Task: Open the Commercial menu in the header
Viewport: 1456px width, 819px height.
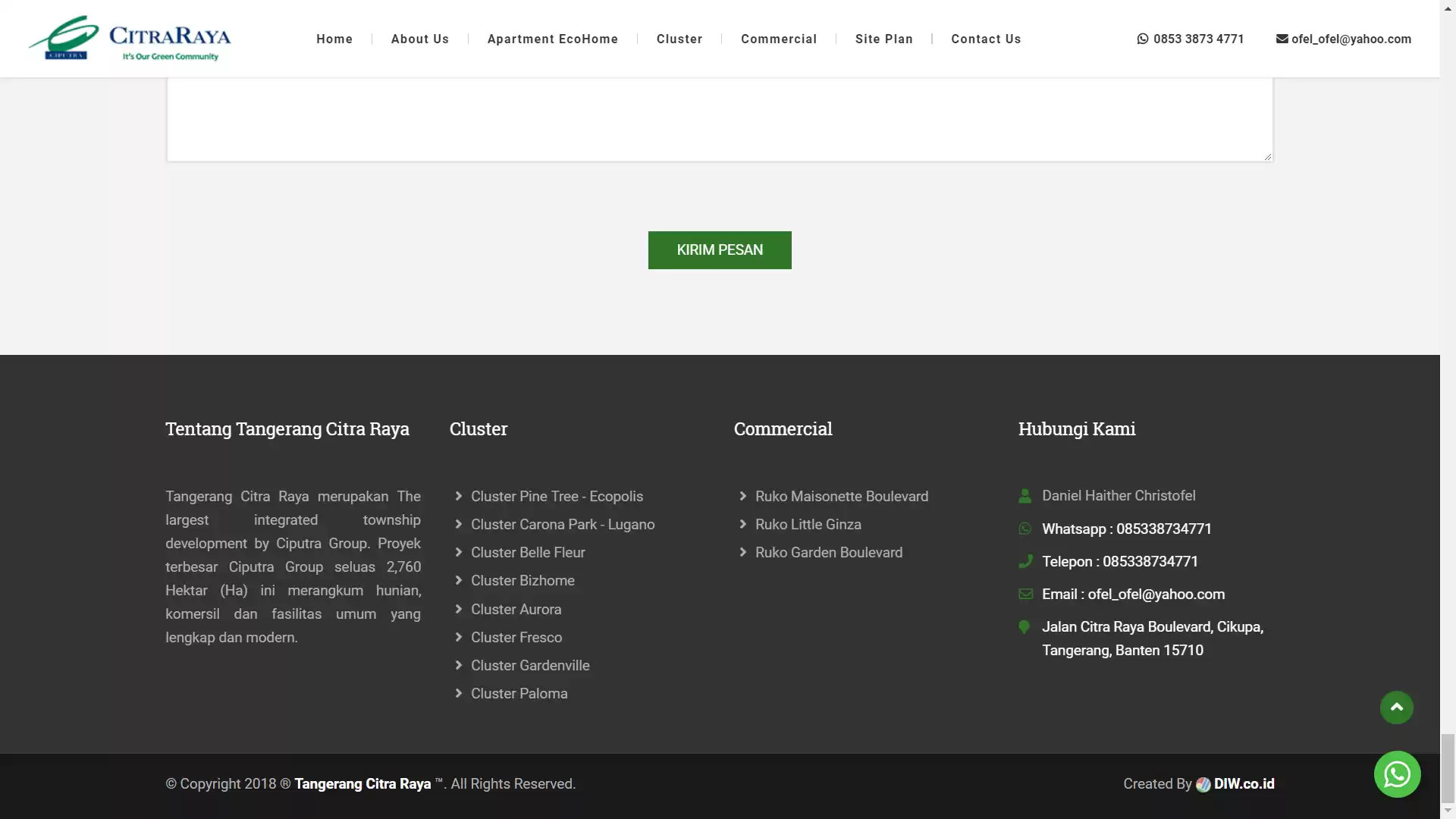Action: (x=779, y=39)
